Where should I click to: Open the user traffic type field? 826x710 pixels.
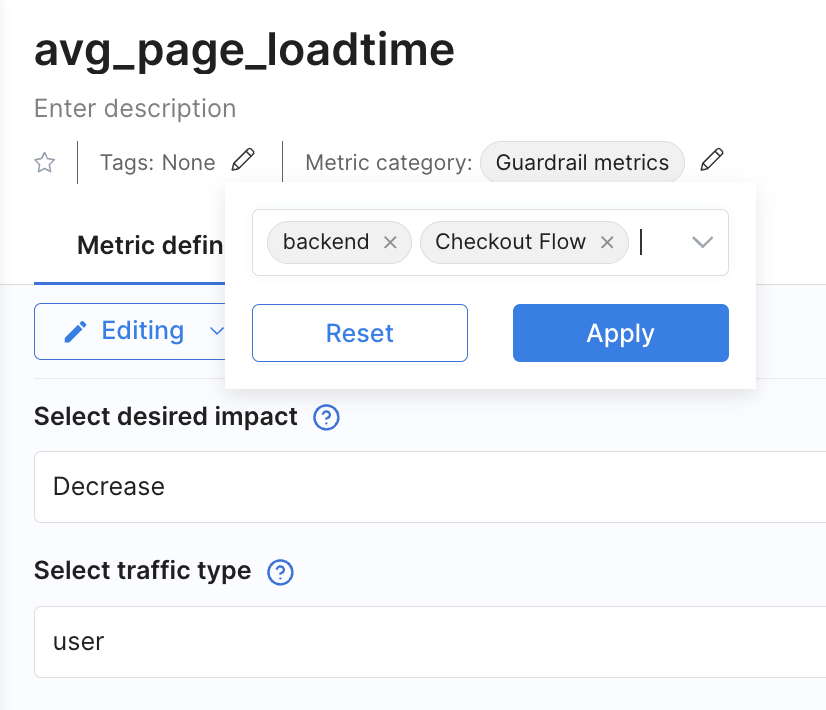pos(430,641)
